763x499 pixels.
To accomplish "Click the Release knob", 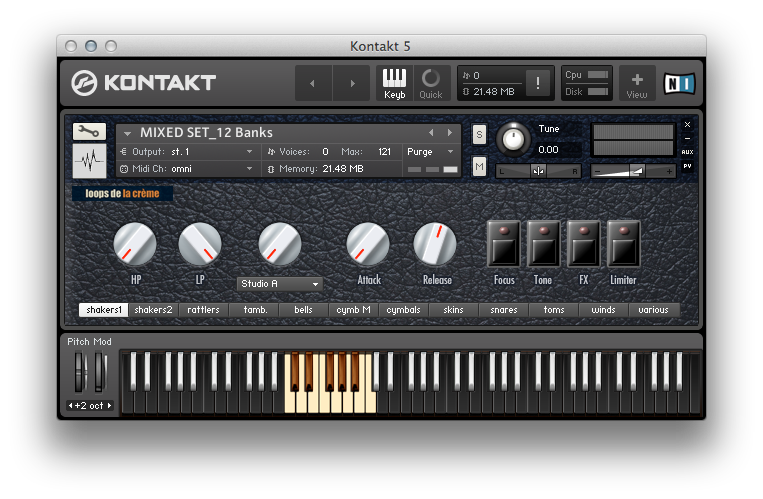I will pos(435,244).
